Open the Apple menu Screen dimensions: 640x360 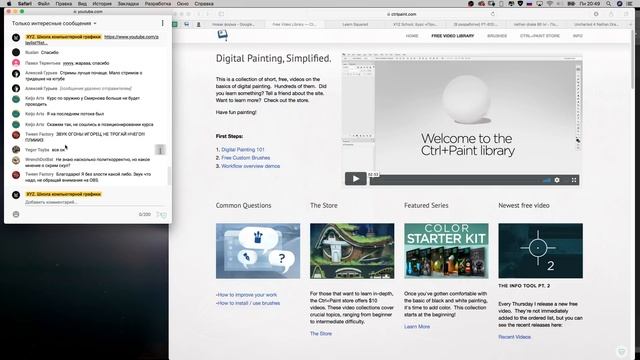9,4
